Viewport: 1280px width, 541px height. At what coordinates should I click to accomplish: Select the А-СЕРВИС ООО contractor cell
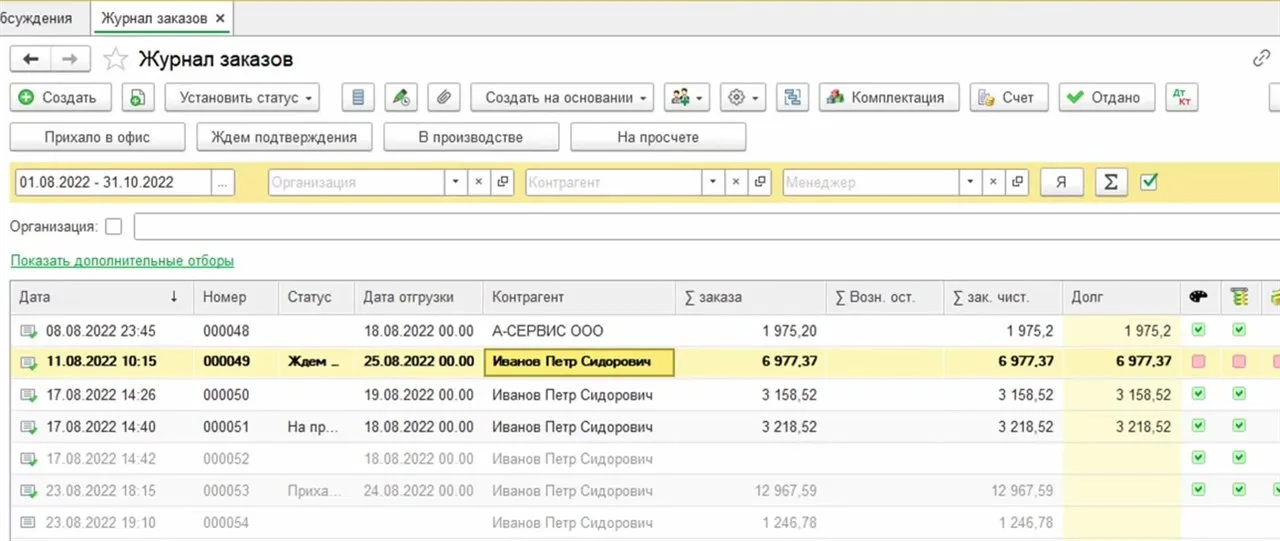coord(579,331)
